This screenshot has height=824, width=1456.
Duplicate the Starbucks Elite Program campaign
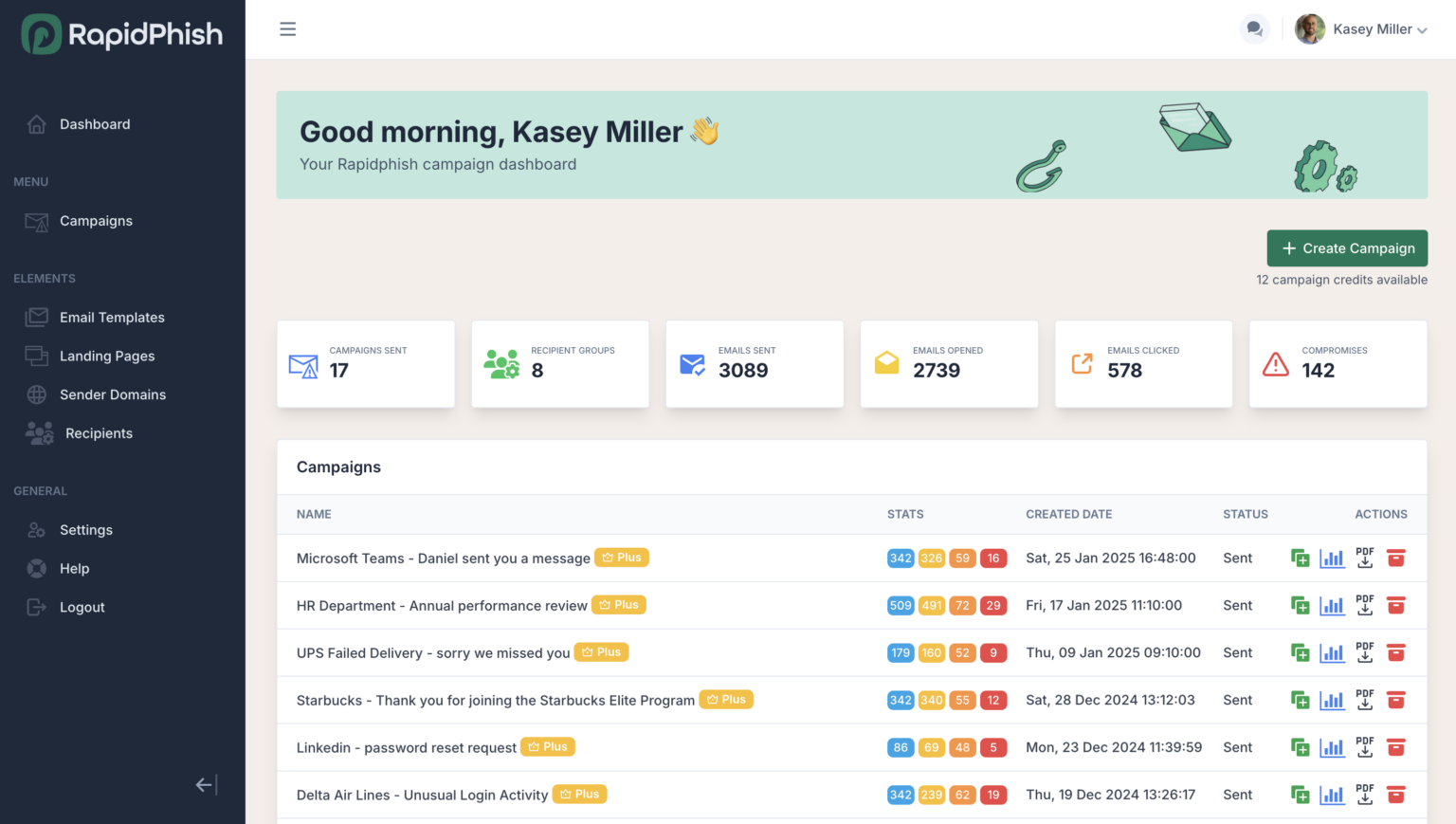[1300, 700]
